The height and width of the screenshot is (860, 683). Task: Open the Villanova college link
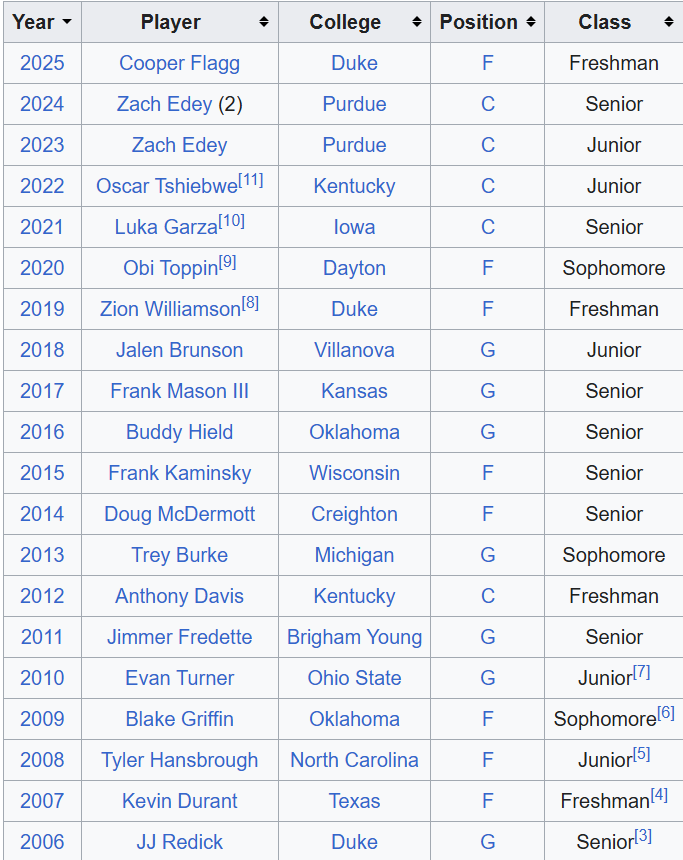click(354, 350)
